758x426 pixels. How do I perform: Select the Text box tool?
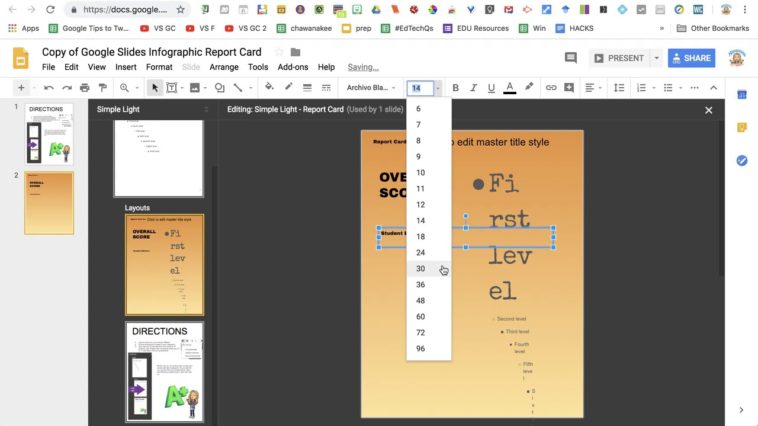(172, 88)
